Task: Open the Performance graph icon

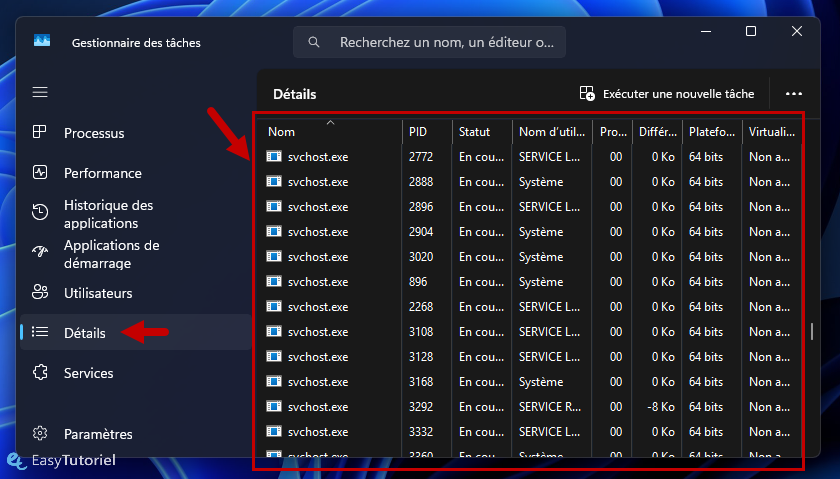Action: (x=40, y=173)
